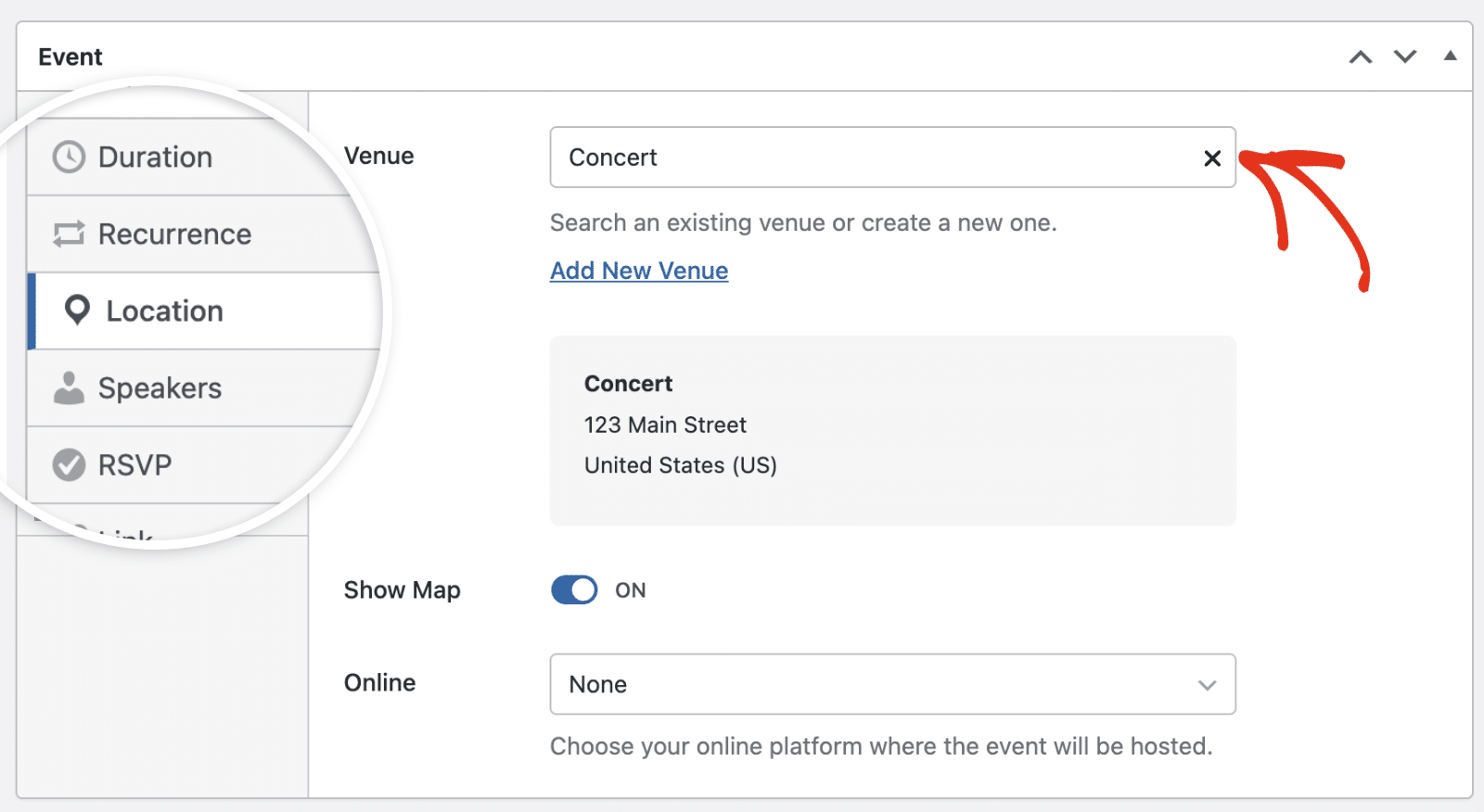This screenshot has height=812, width=1484.
Task: Click the clock icon beside Duration
Action: tap(69, 157)
